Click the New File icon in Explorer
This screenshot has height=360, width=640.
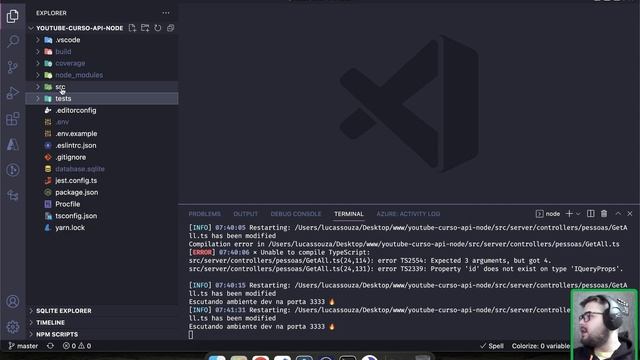[132, 28]
